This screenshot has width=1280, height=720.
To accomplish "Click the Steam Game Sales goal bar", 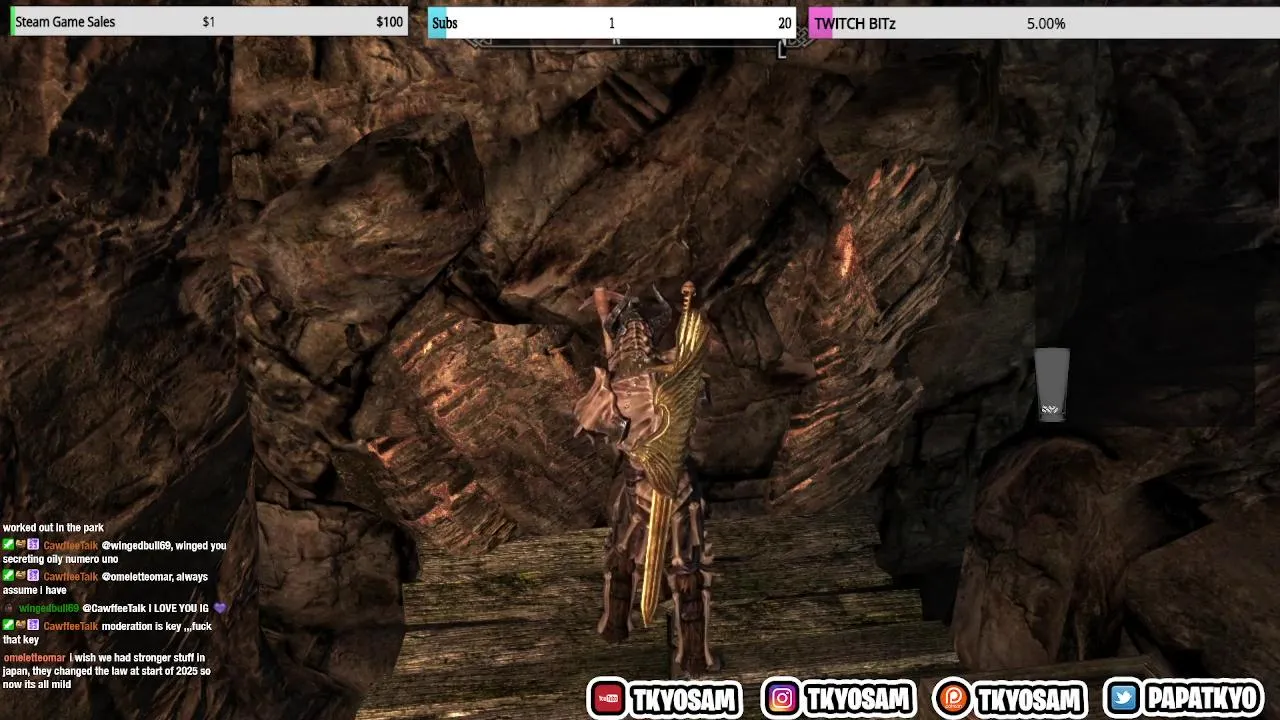I will pyautogui.click(x=209, y=21).
